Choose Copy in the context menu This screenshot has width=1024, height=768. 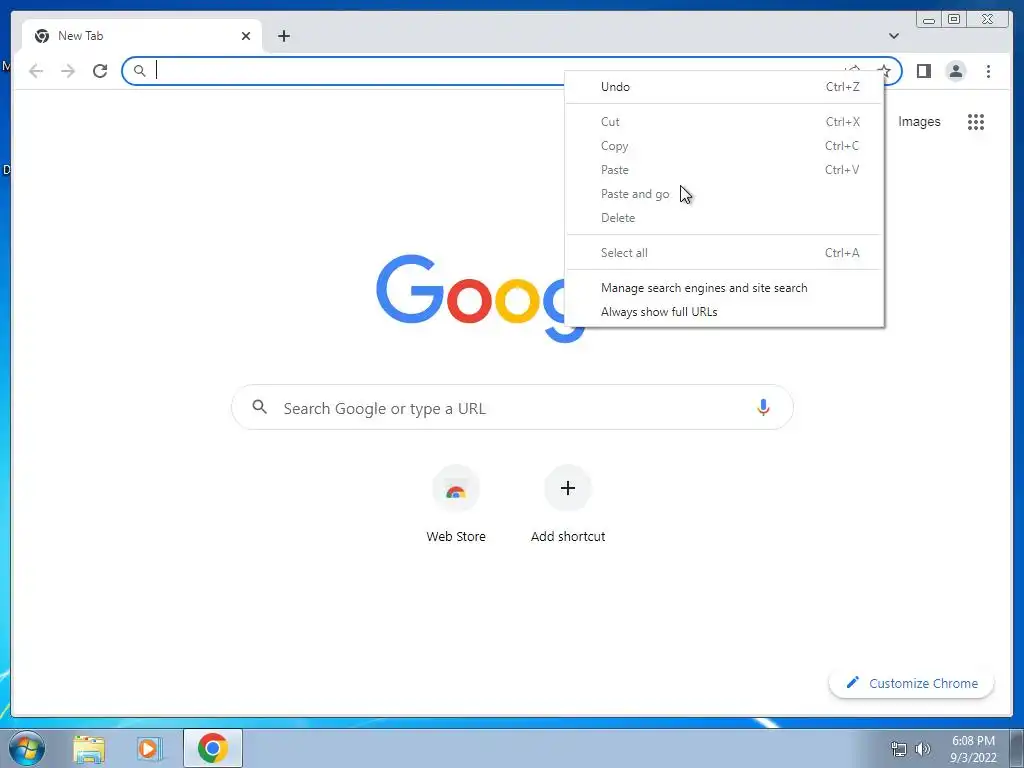[x=724, y=146]
